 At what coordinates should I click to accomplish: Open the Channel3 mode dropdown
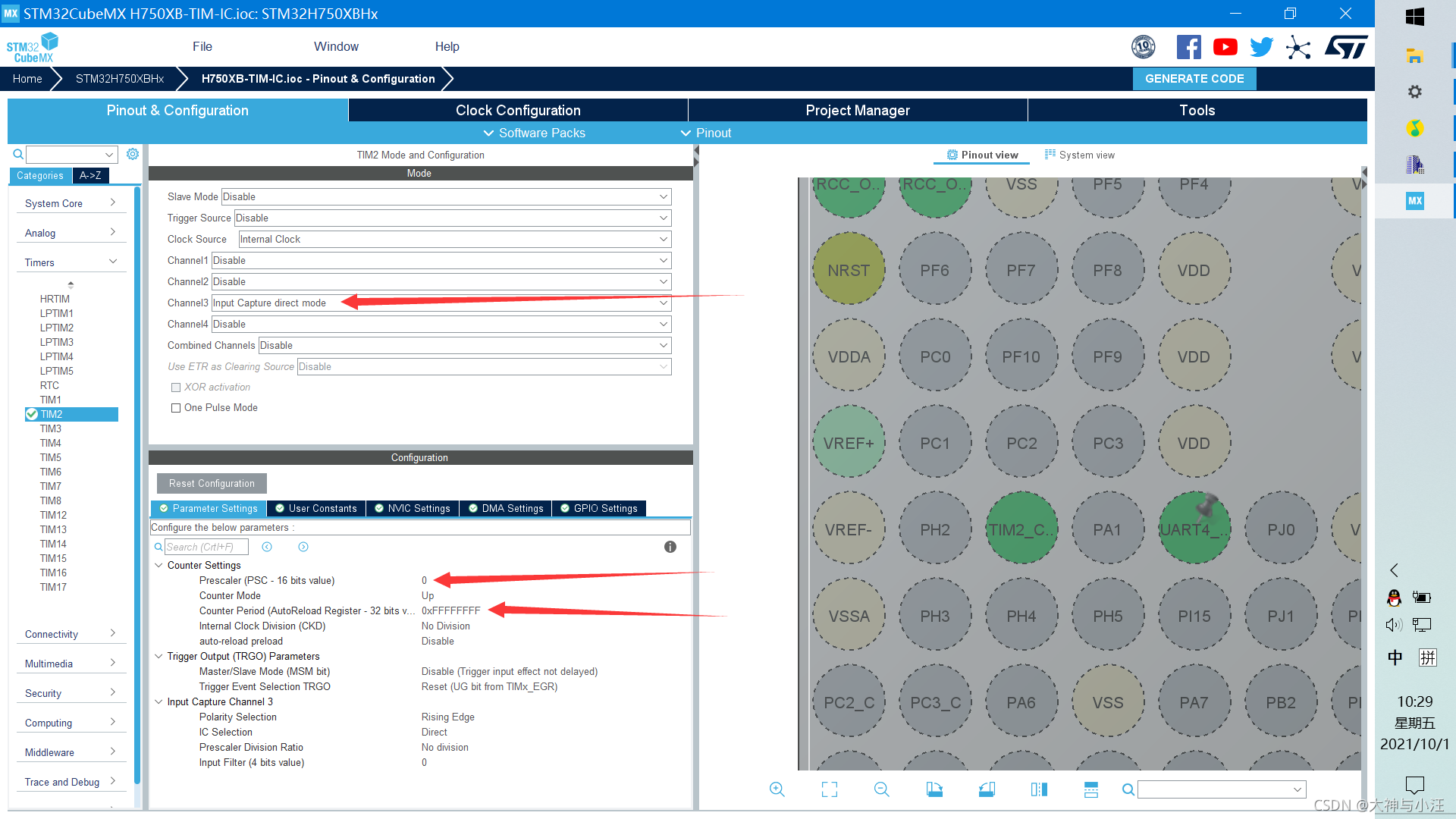663,303
